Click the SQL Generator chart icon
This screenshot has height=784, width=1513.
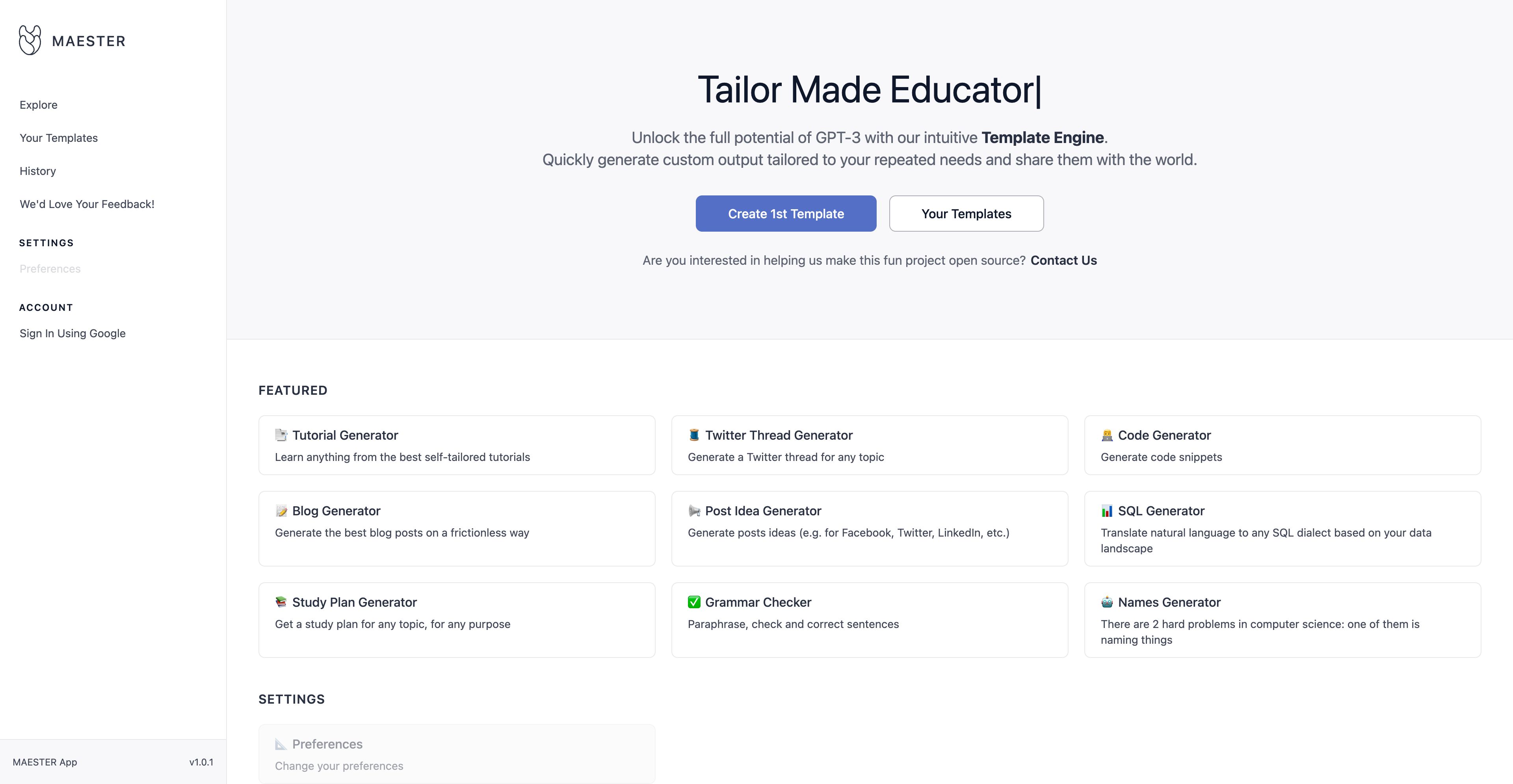[x=1107, y=511]
